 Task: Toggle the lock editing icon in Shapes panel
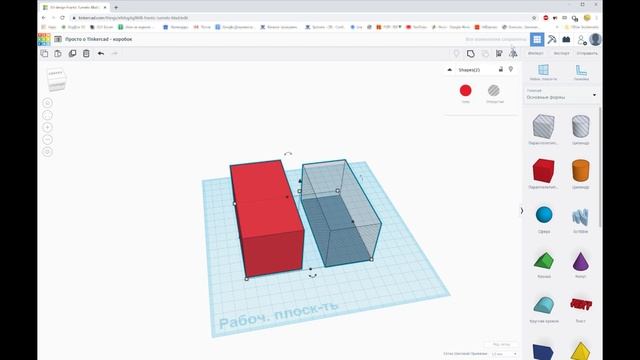click(x=501, y=69)
